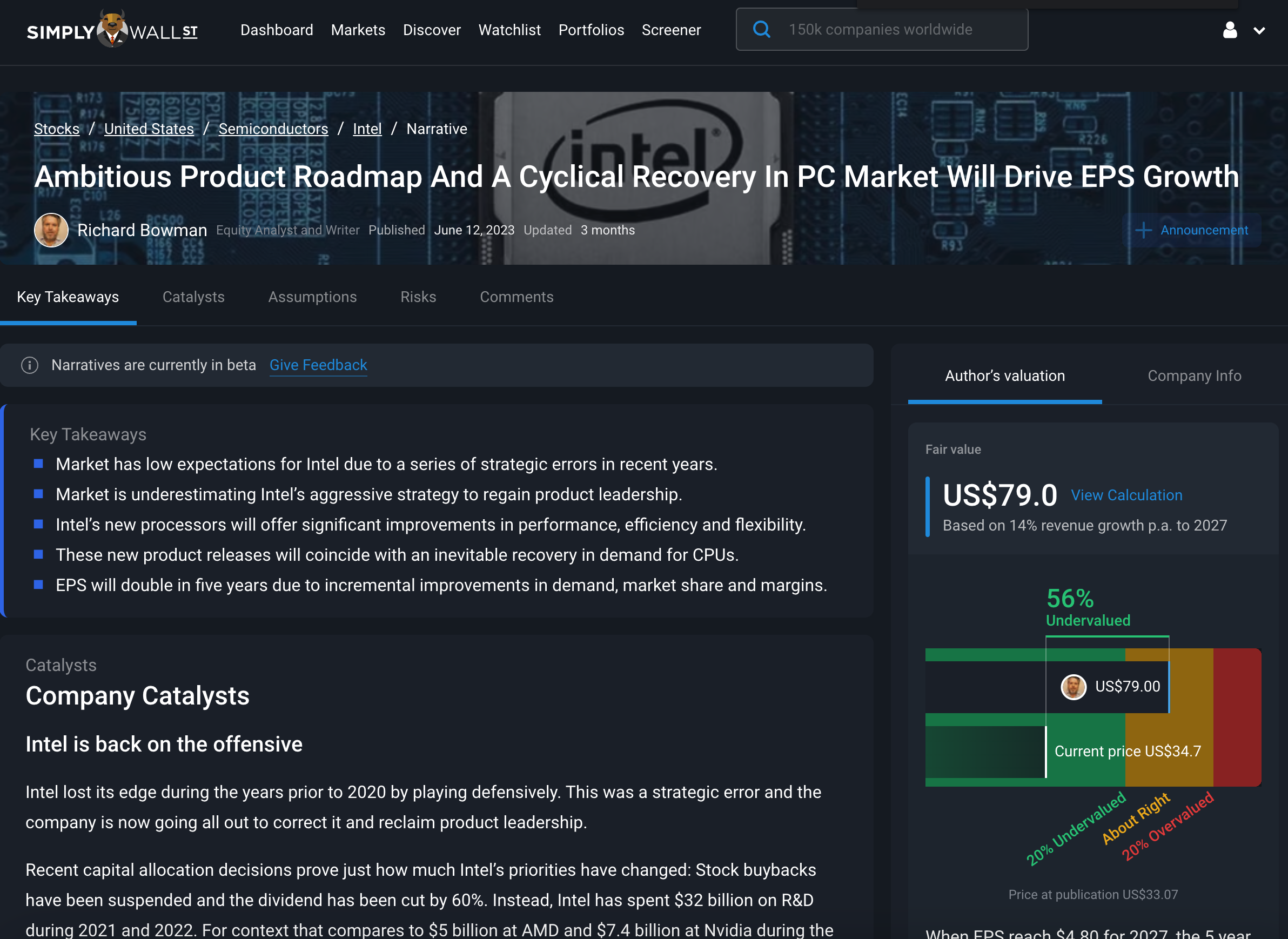Open the Screener navigation item

(670, 30)
